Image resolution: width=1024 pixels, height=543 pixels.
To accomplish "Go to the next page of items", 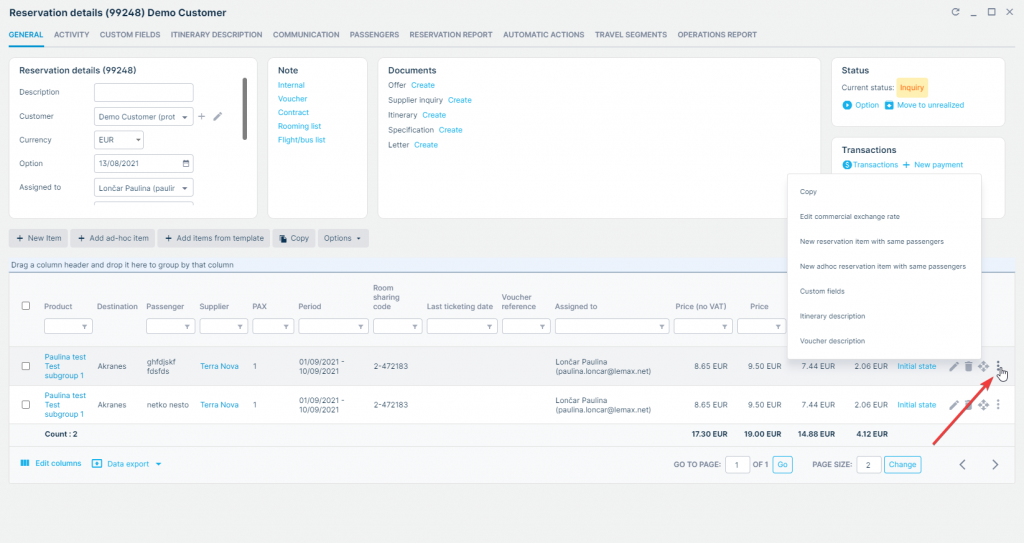I will (995, 465).
